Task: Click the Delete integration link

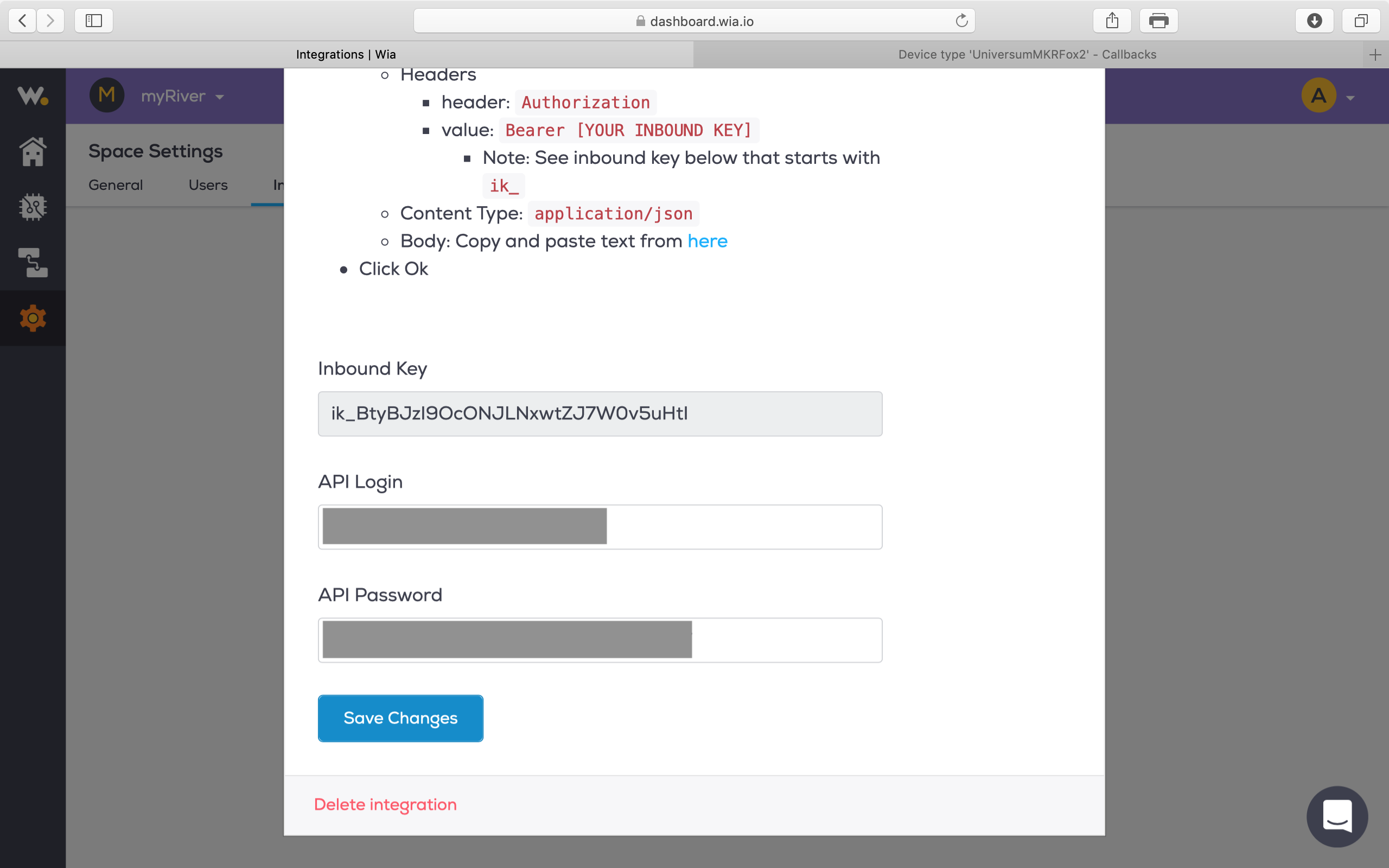Action: click(385, 805)
